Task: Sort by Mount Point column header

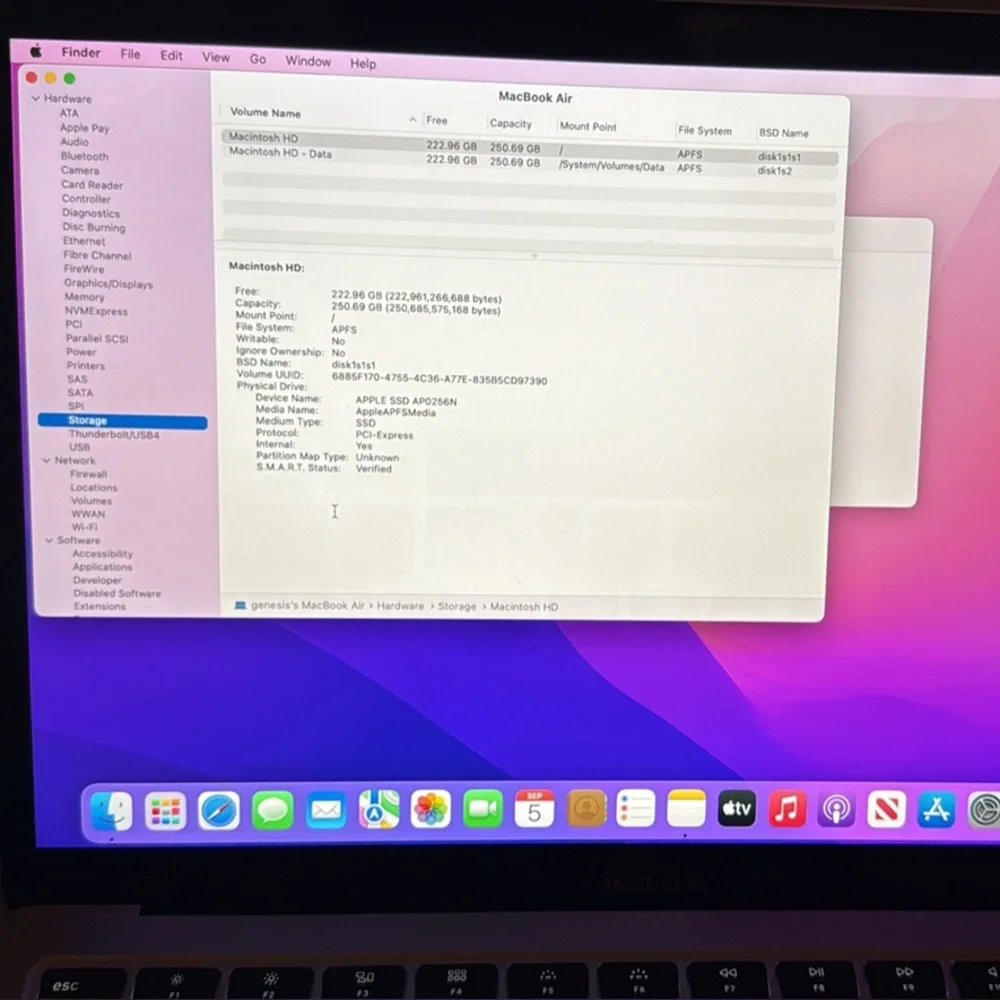Action: click(x=588, y=126)
